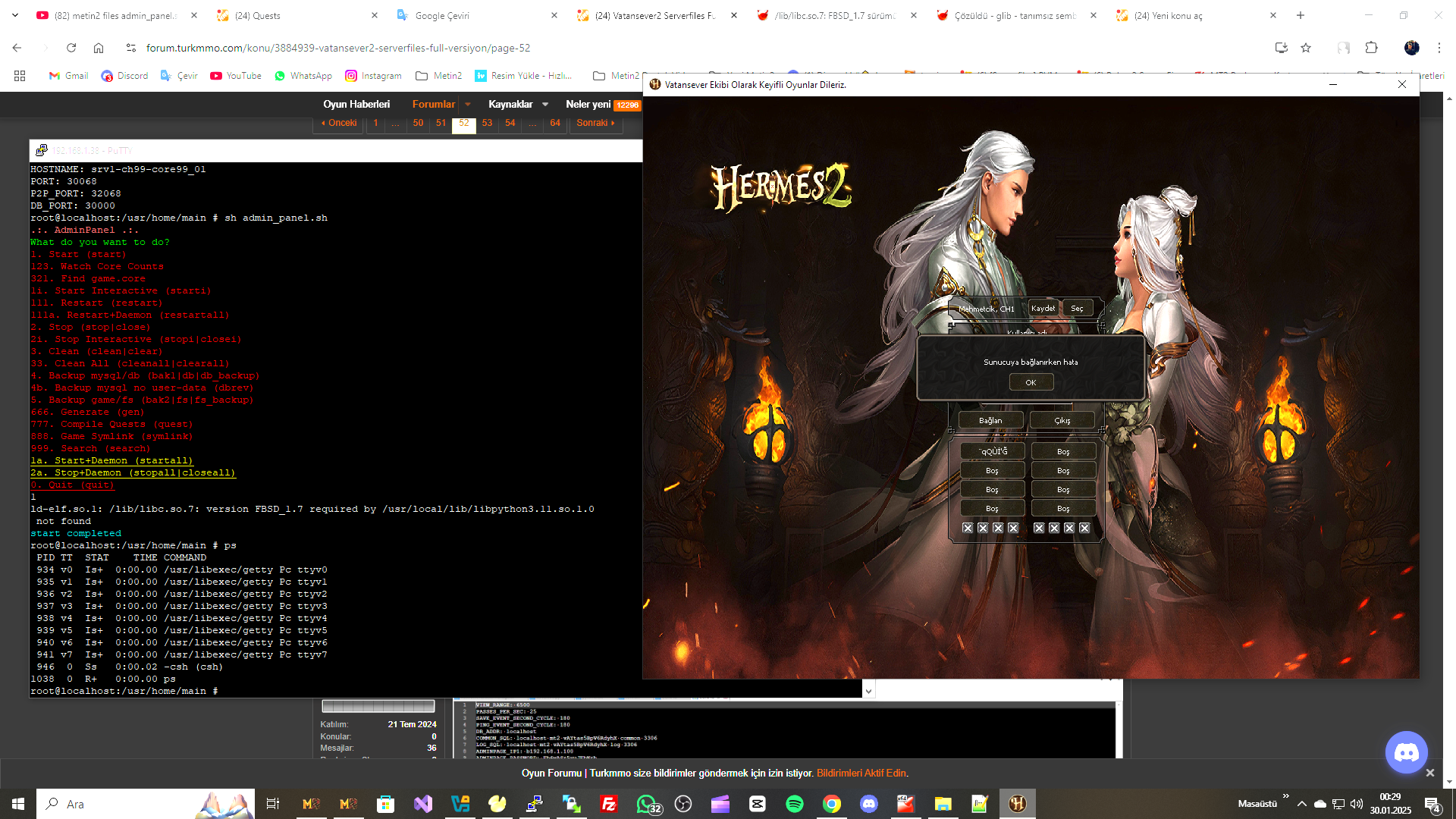
Task: Open site information icon in address bar
Action: click(131, 48)
